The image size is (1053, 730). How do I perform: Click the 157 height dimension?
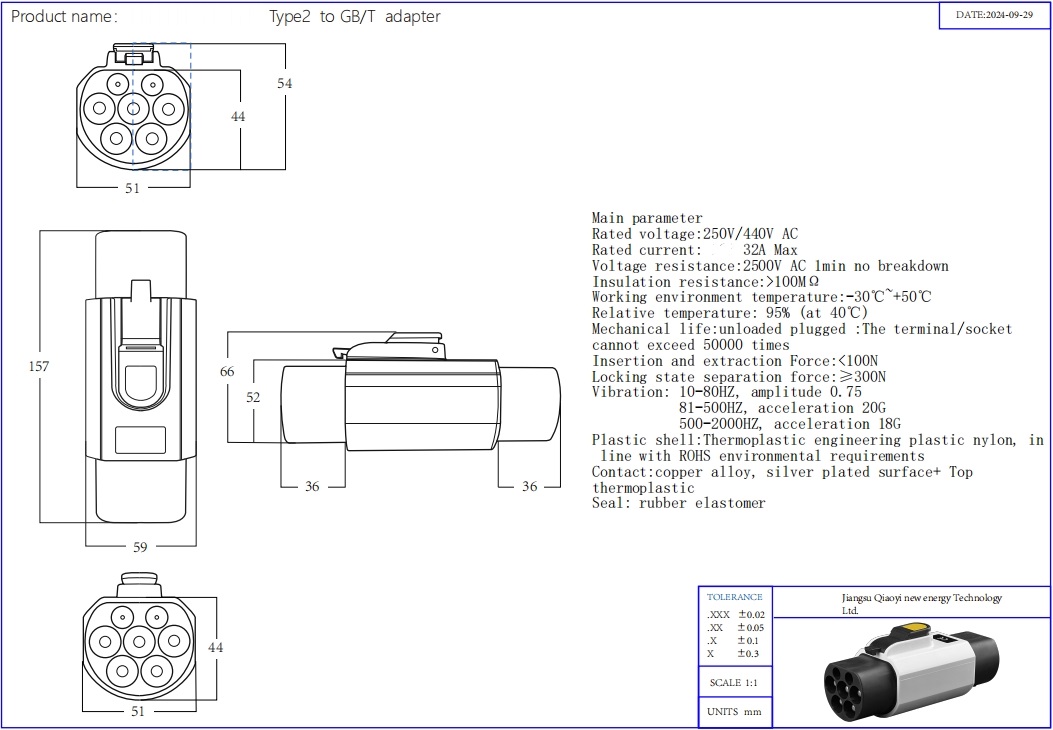tap(38, 367)
